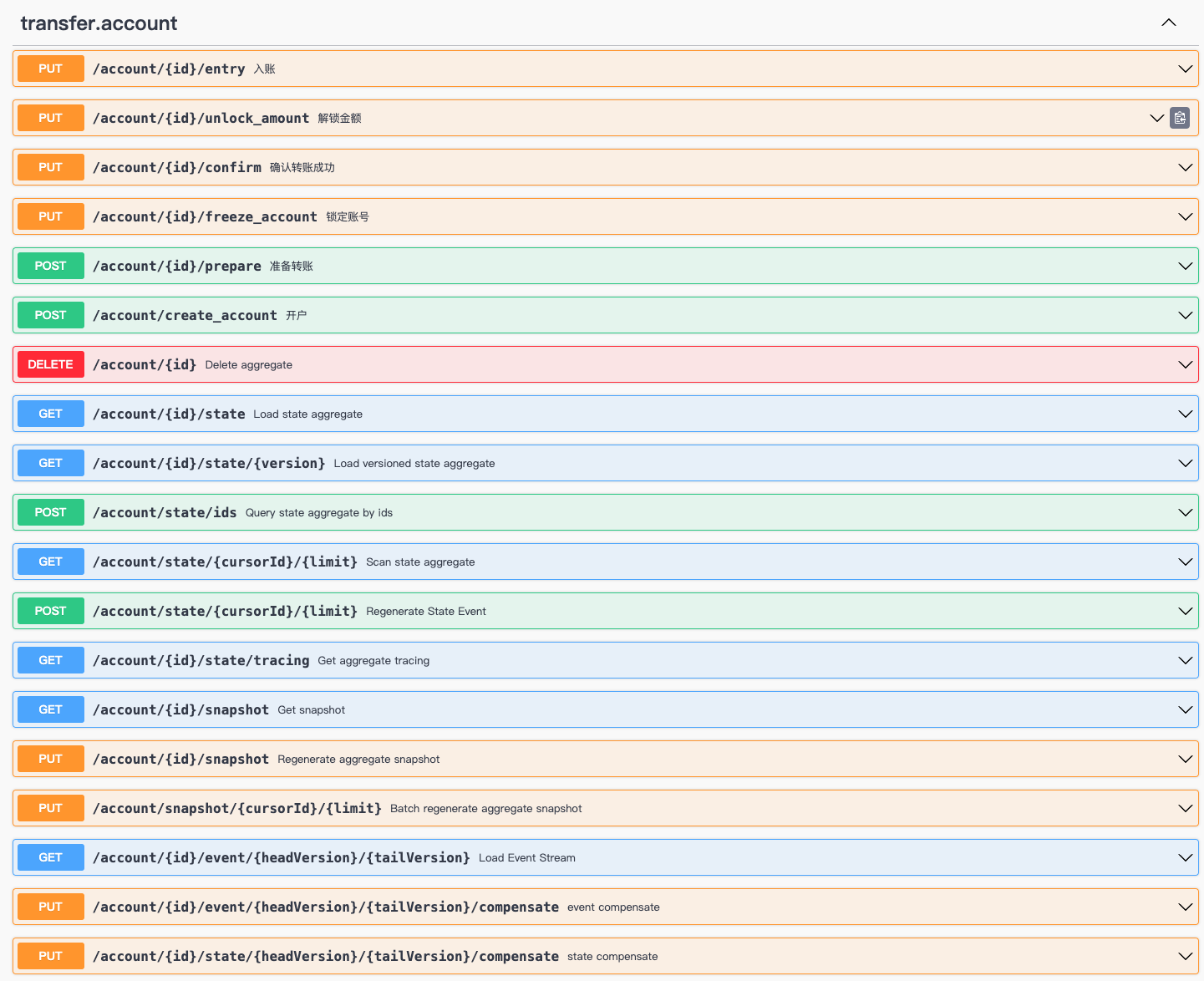Expand the PUT /account/{id}/entry operation

click(x=1184, y=69)
